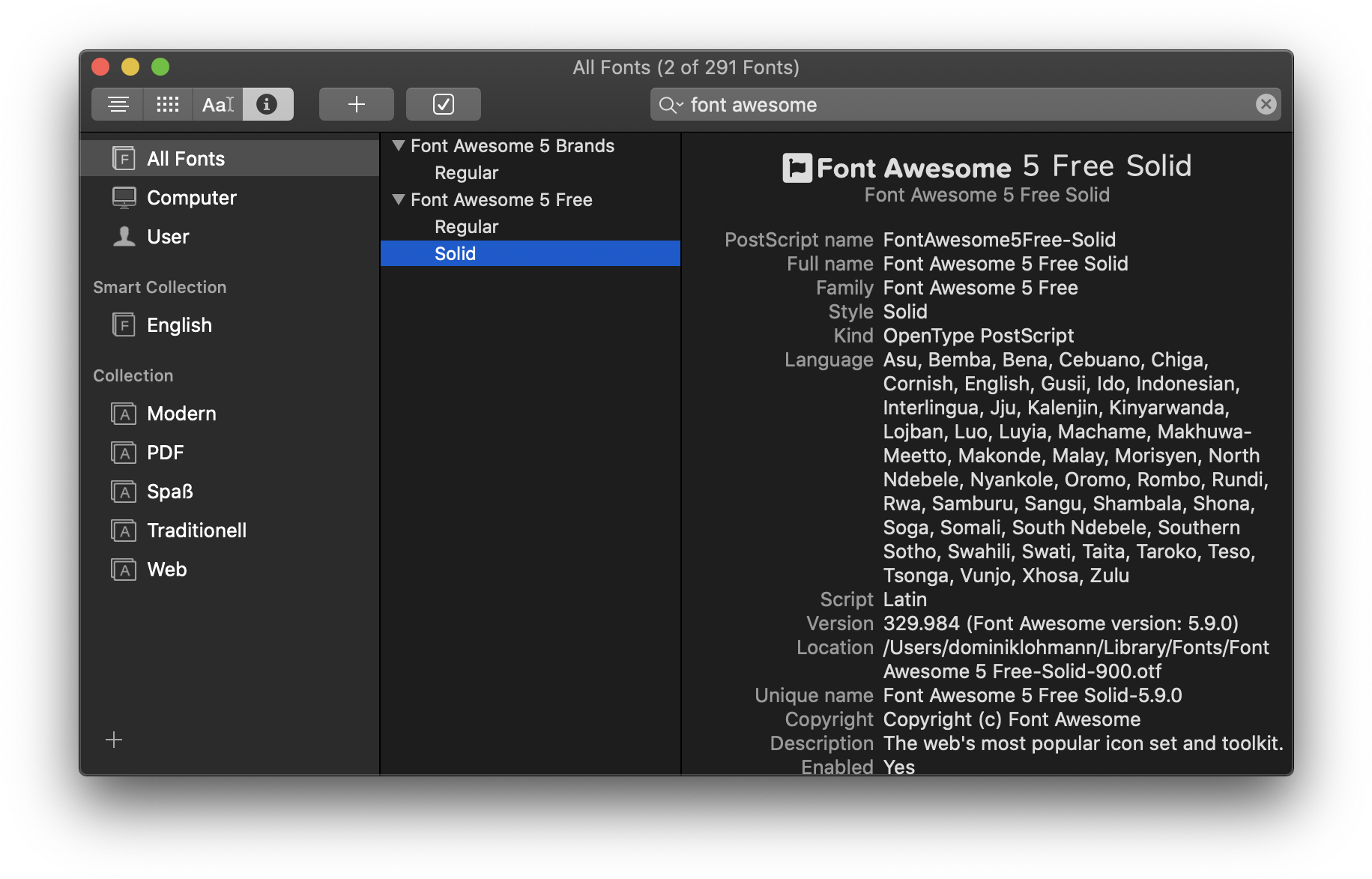Viewport: 1372px width, 879px height.
Task: Click the Modern collection icon
Action: (x=124, y=413)
